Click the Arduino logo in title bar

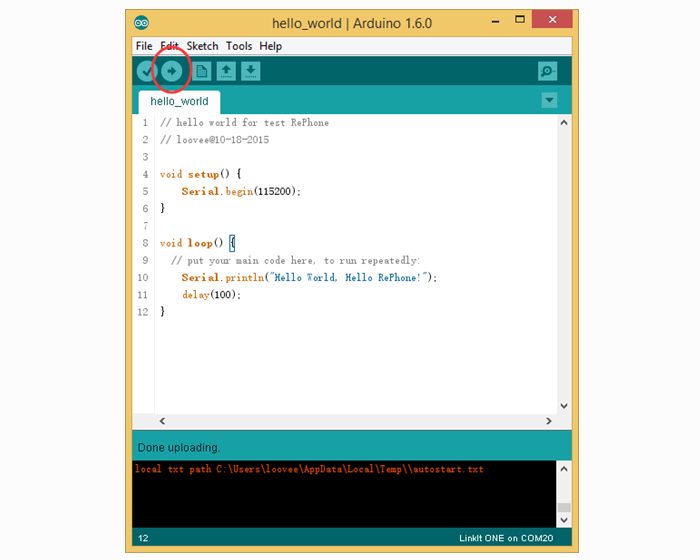142,23
